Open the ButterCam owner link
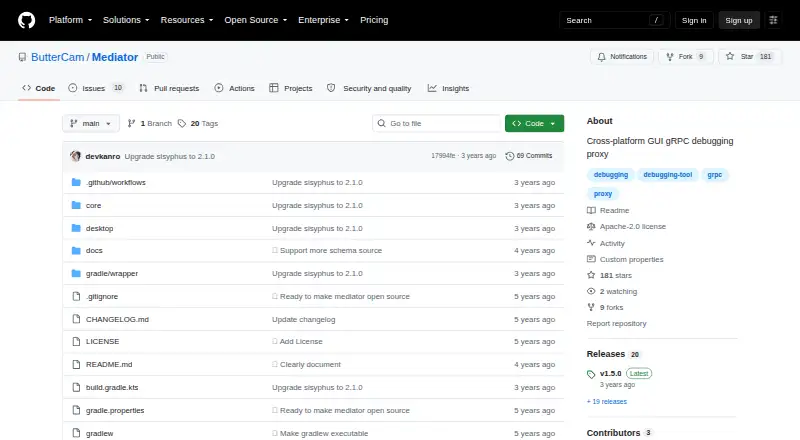 (58, 57)
